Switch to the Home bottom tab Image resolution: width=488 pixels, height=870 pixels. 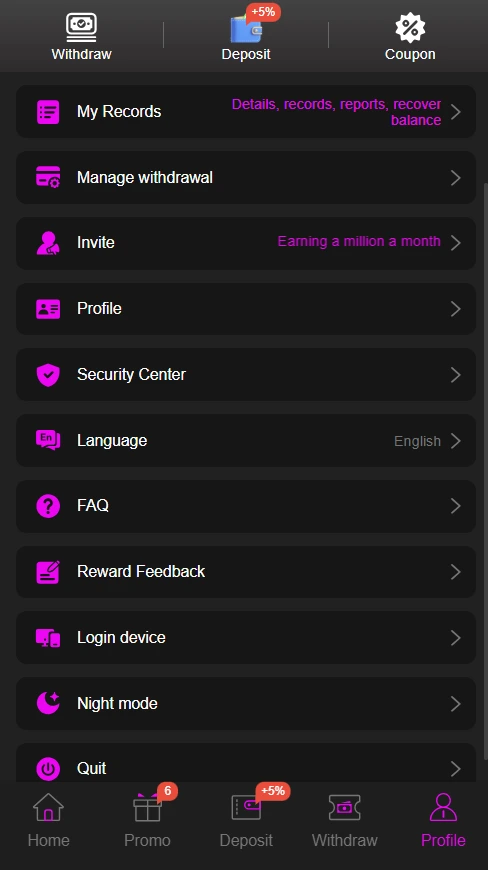49,820
